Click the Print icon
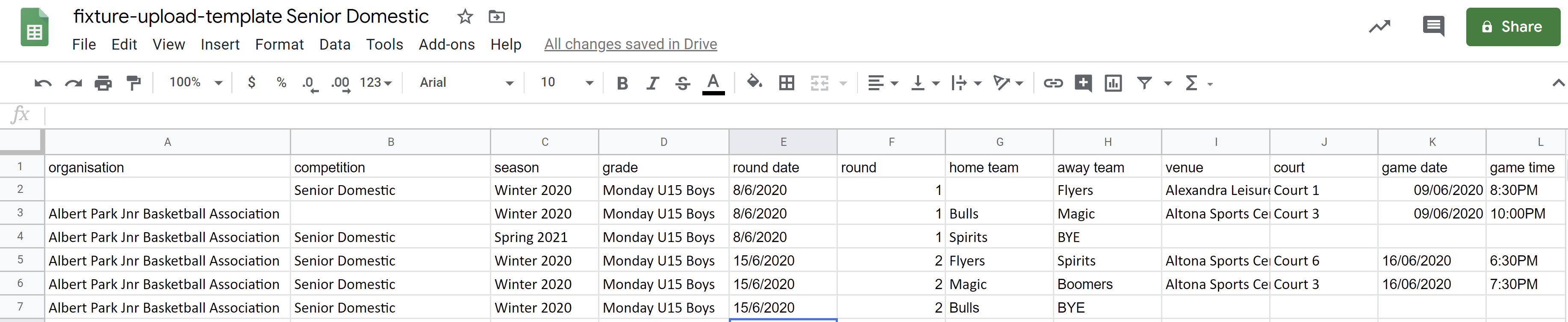This screenshot has width=1568, height=322. [103, 83]
